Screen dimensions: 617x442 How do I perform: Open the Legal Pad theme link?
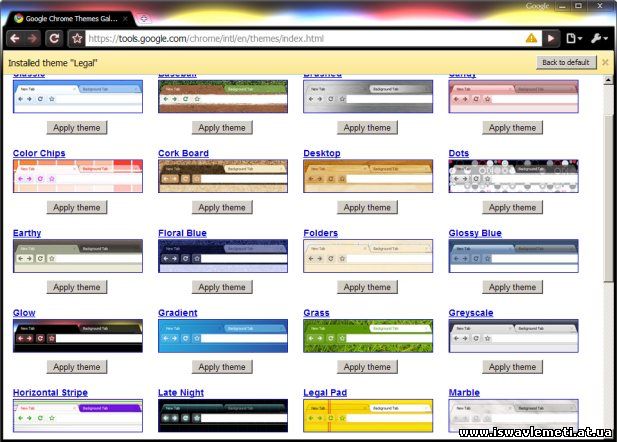pyautogui.click(x=325, y=392)
